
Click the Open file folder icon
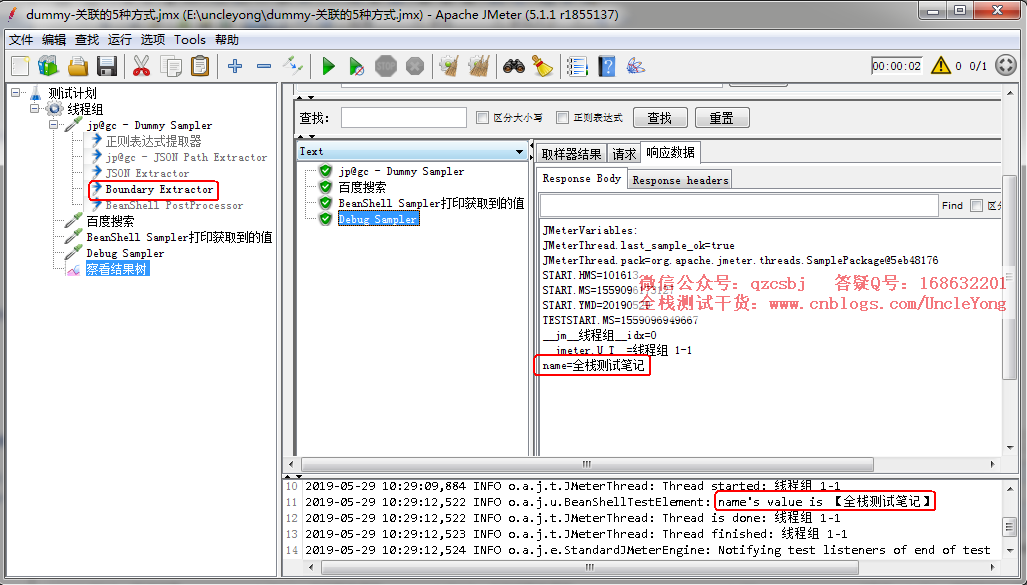[x=78, y=66]
